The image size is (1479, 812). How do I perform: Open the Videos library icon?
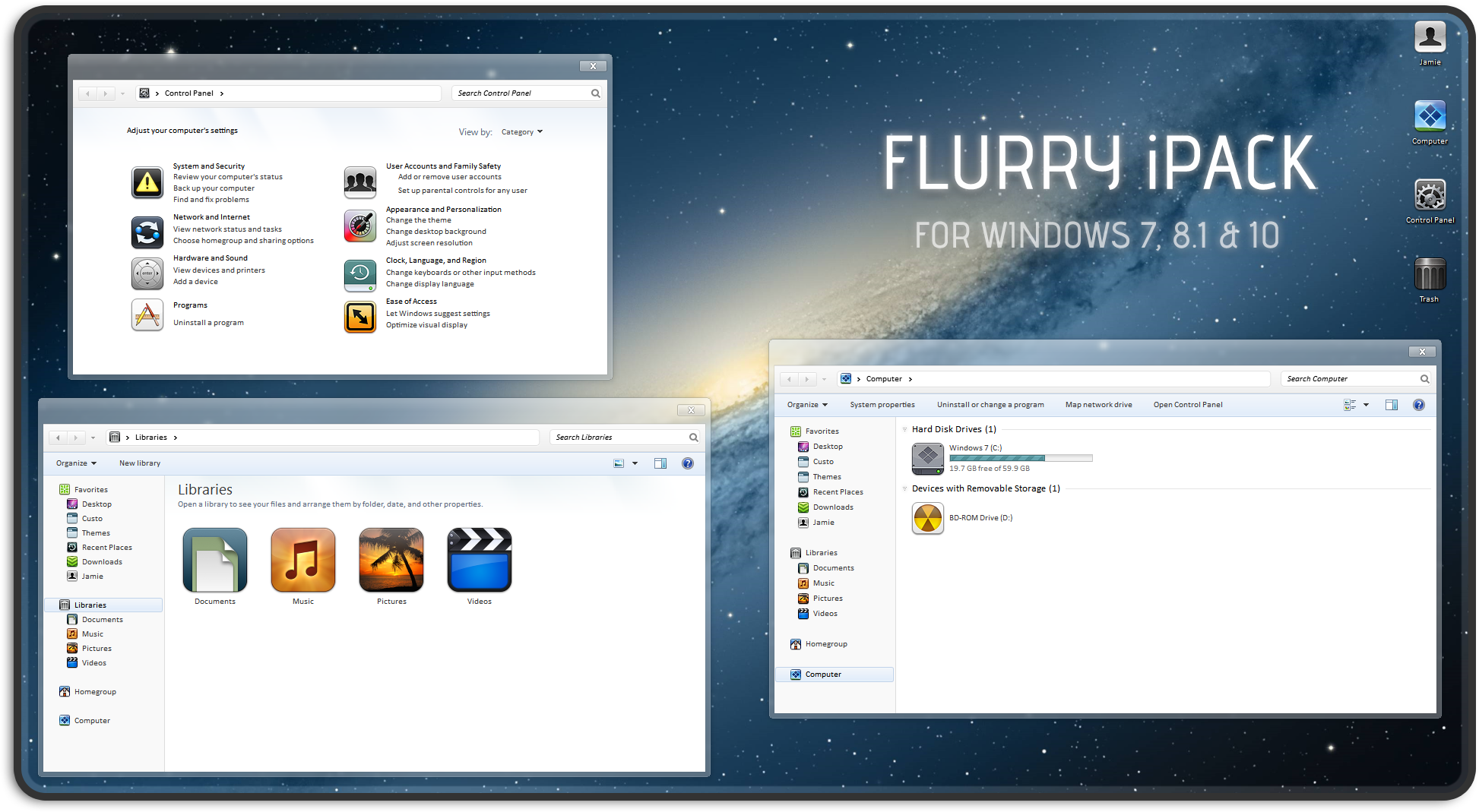point(480,560)
